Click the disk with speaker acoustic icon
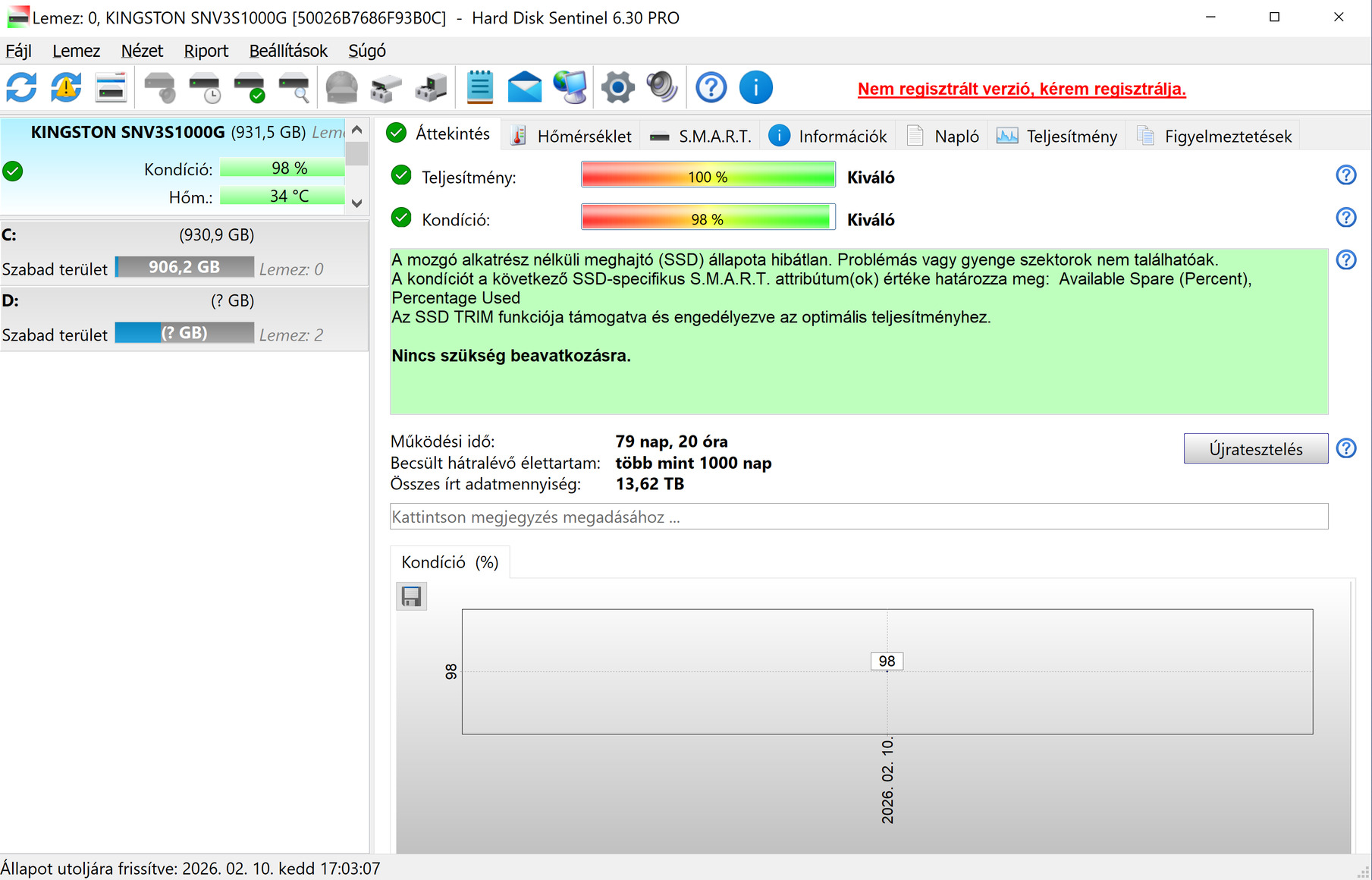The height and width of the screenshot is (880, 1372). (159, 87)
